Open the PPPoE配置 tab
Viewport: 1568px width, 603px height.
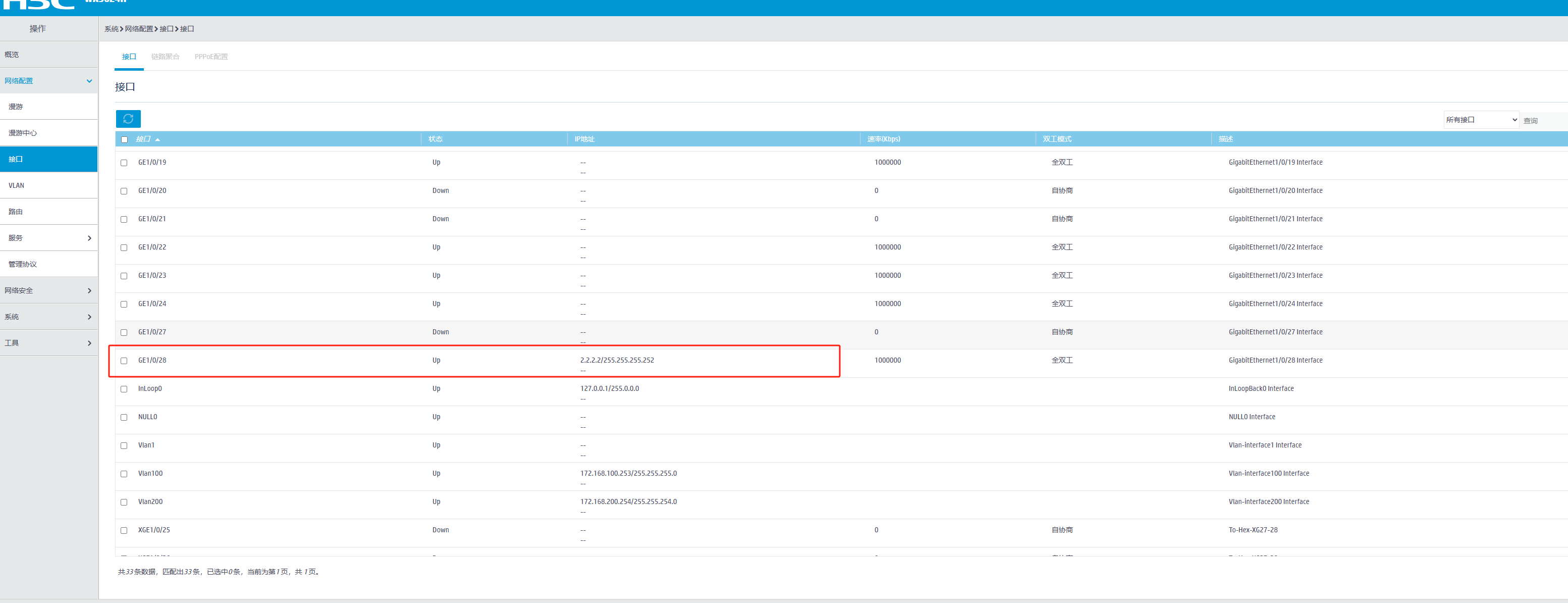[x=210, y=57]
